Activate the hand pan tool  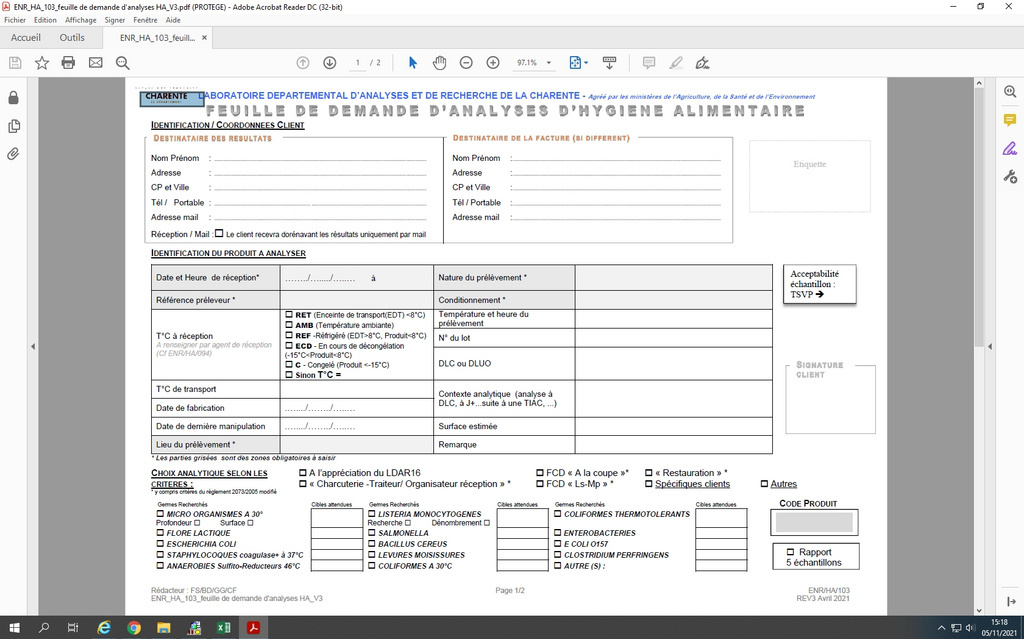click(440, 63)
